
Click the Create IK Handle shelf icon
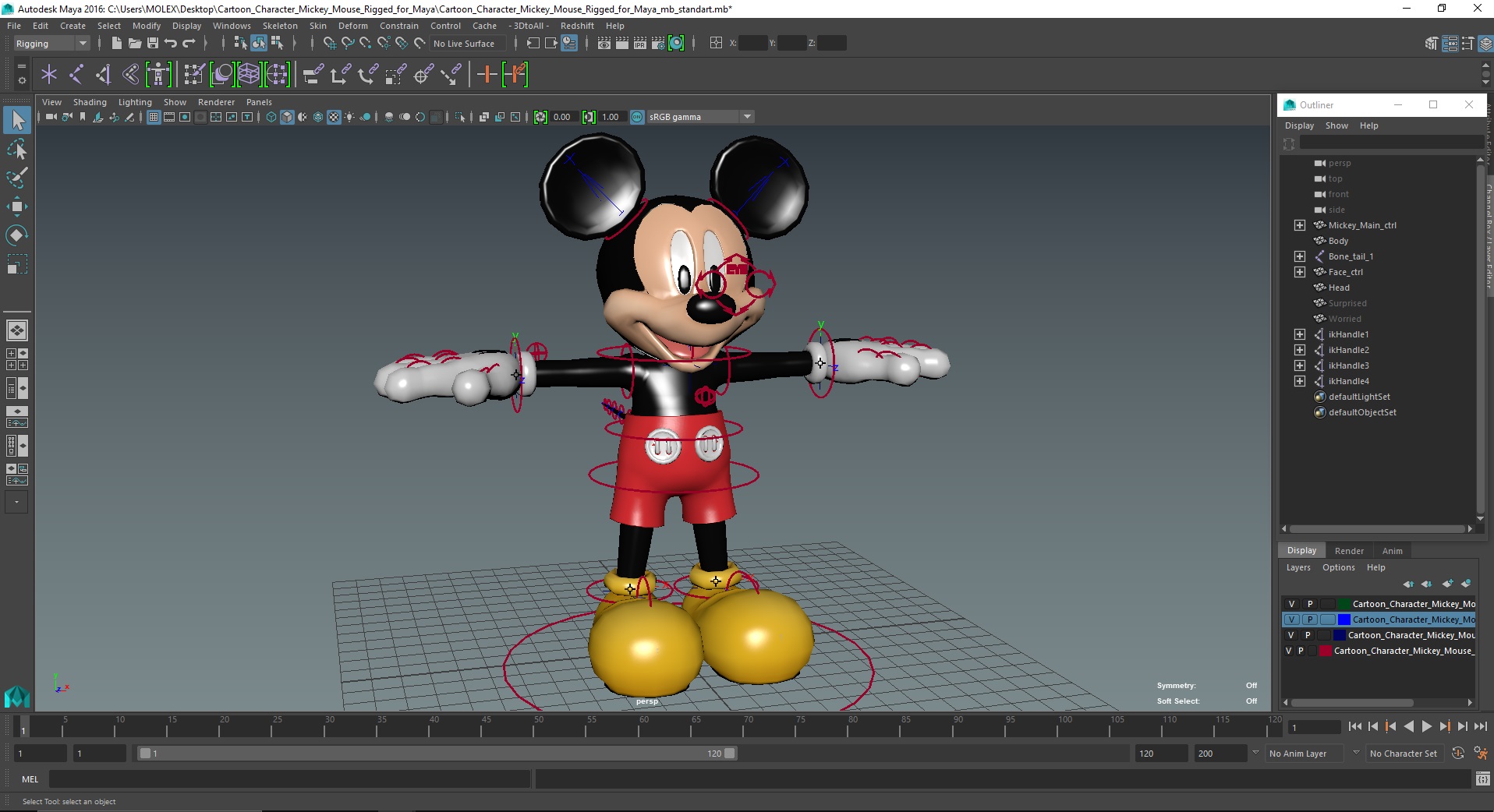(104, 75)
